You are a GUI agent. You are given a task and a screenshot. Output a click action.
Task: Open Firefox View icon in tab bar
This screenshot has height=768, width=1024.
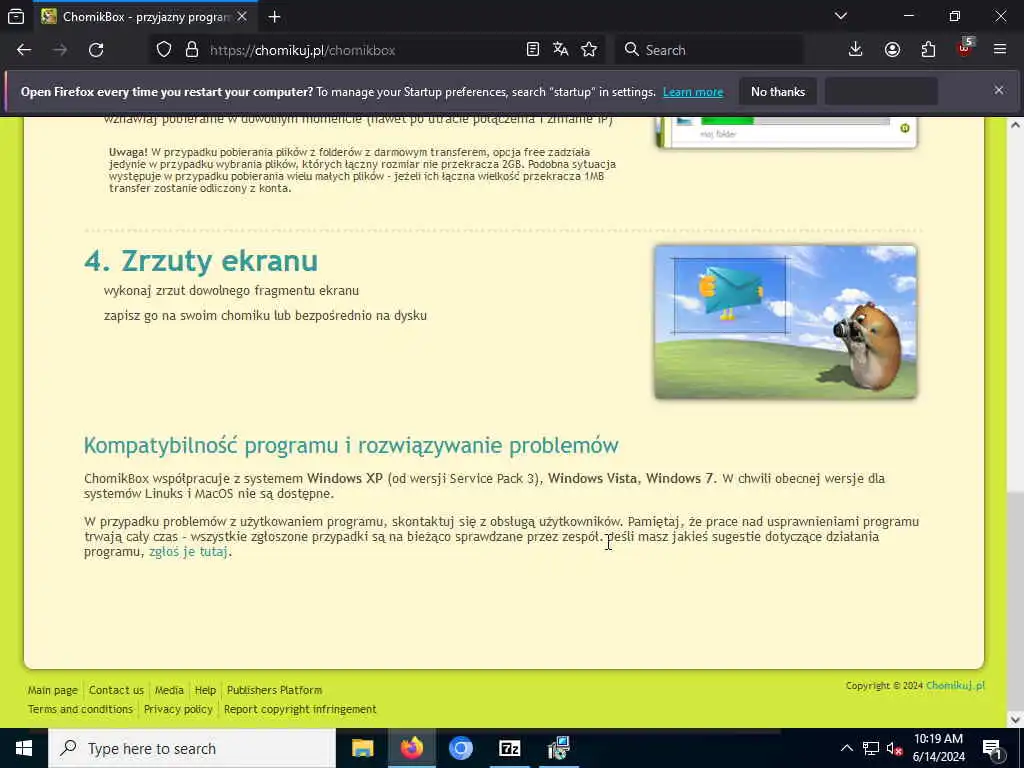(16, 16)
